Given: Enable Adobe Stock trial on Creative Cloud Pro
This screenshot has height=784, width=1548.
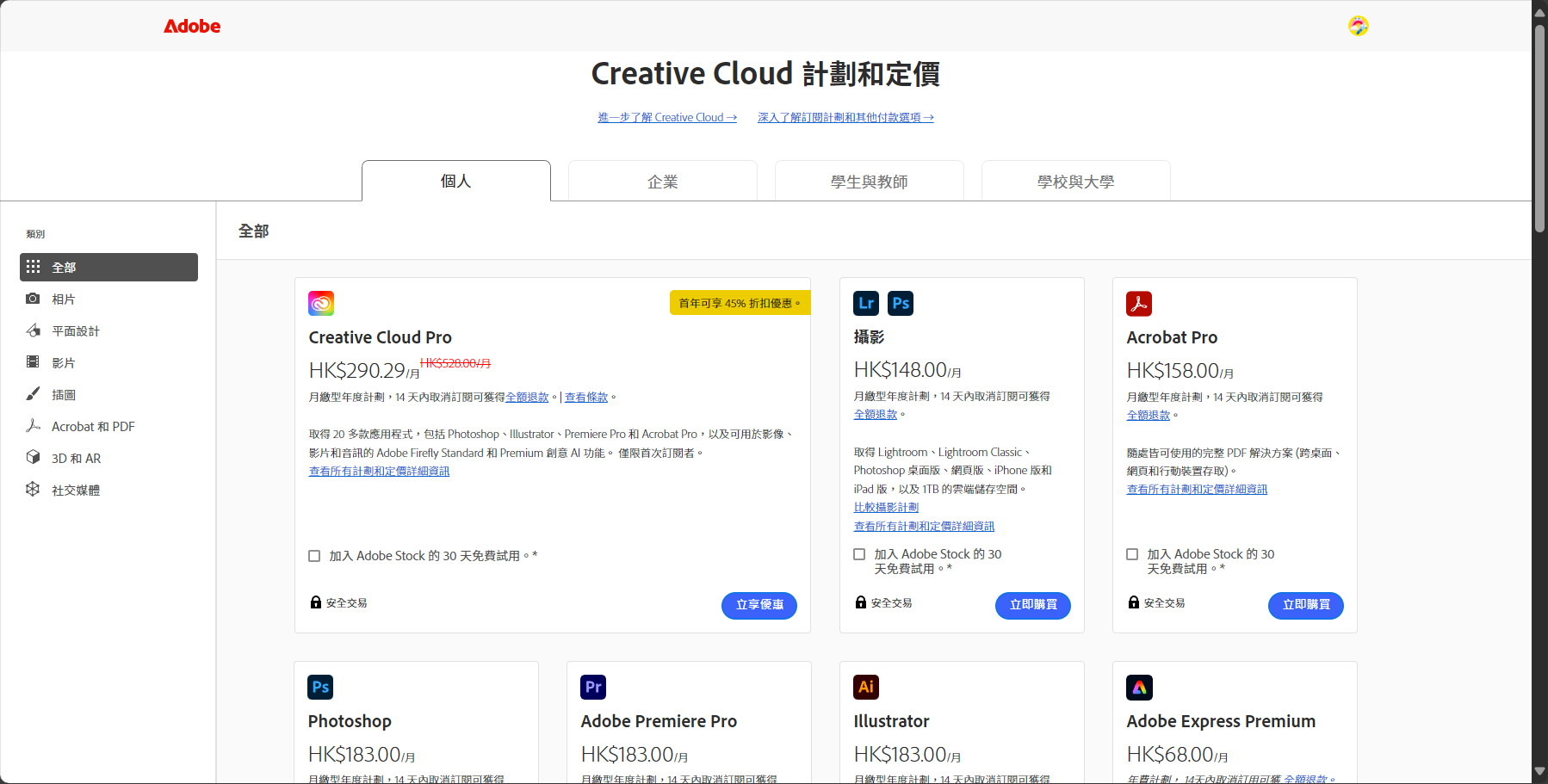Looking at the screenshot, I should pos(314,556).
